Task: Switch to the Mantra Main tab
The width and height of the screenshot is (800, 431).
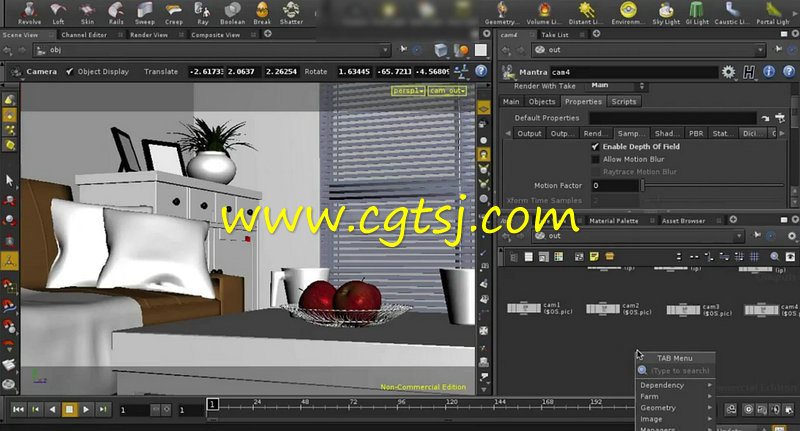Action: tap(511, 102)
